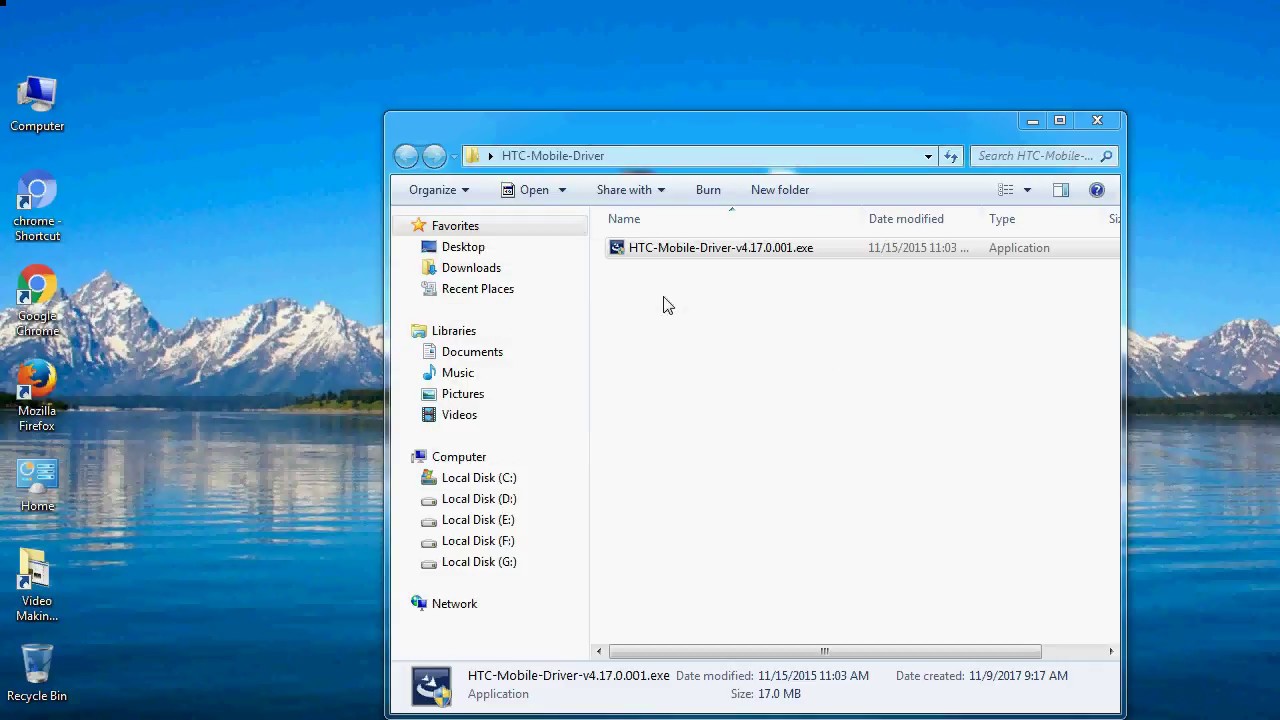The width and height of the screenshot is (1280, 720).
Task: Open Local Disk (D:)
Action: tap(479, 499)
